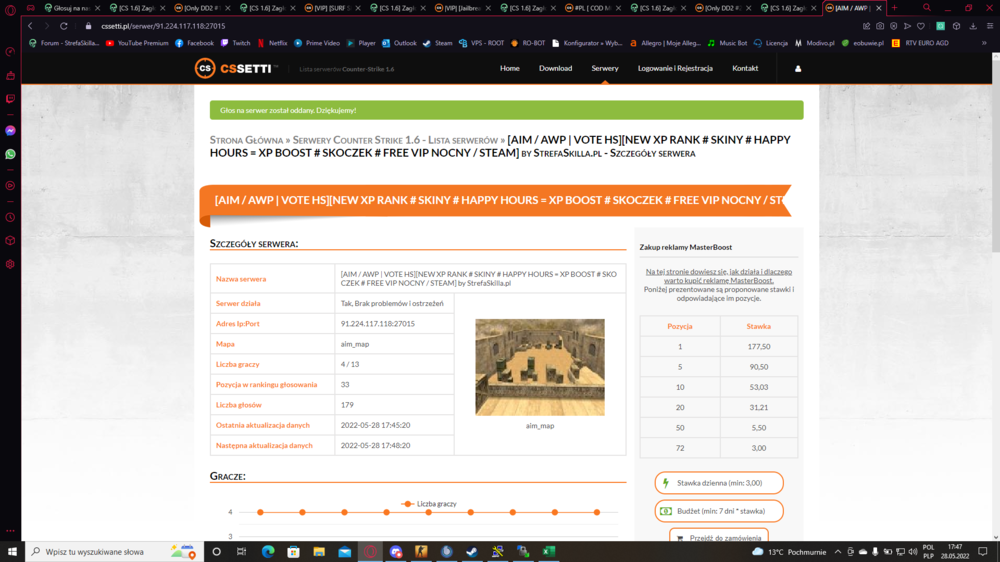Open Windows notification center icon
The height and width of the screenshot is (562, 1000).
983,552
